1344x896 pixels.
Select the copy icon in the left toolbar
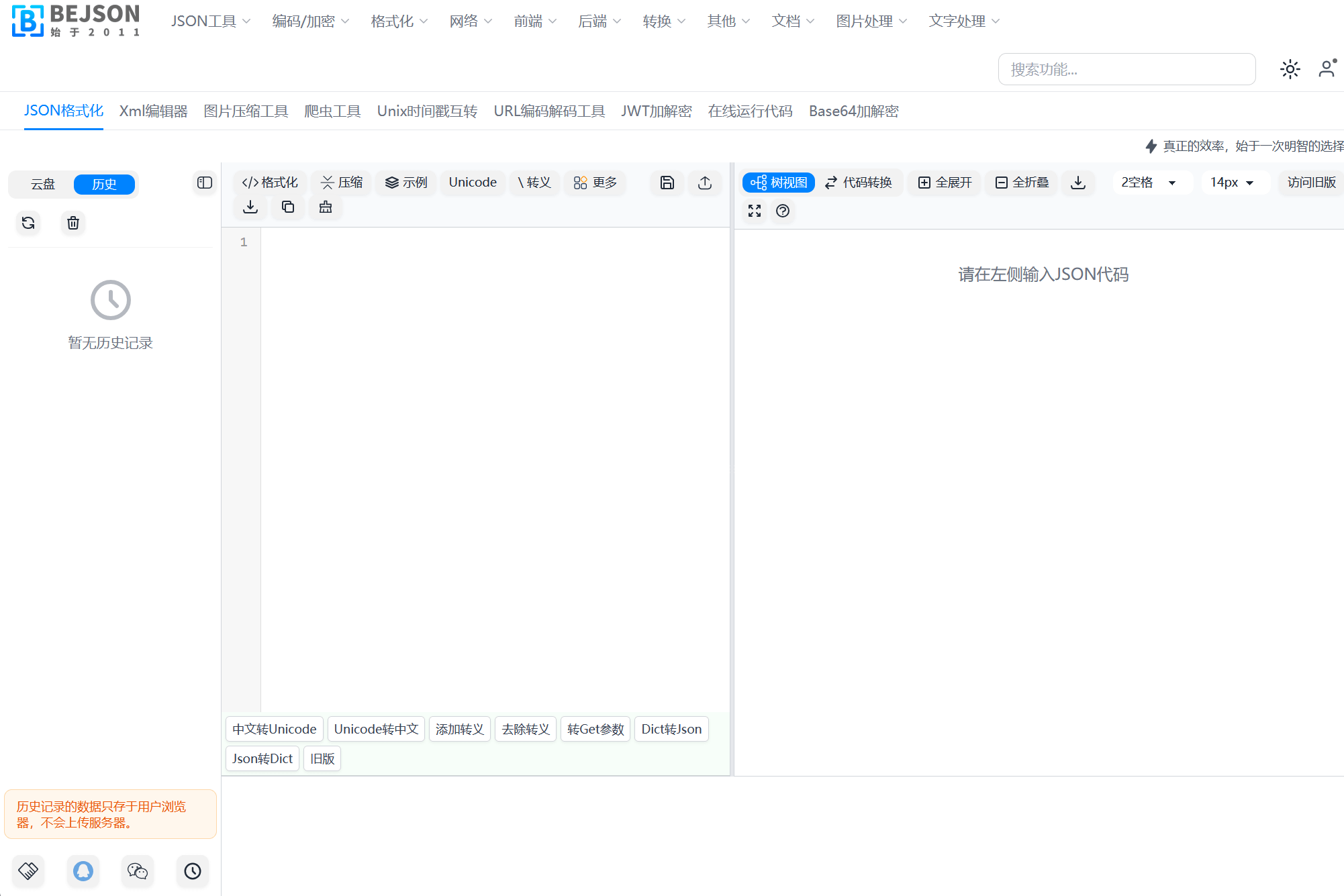[287, 207]
